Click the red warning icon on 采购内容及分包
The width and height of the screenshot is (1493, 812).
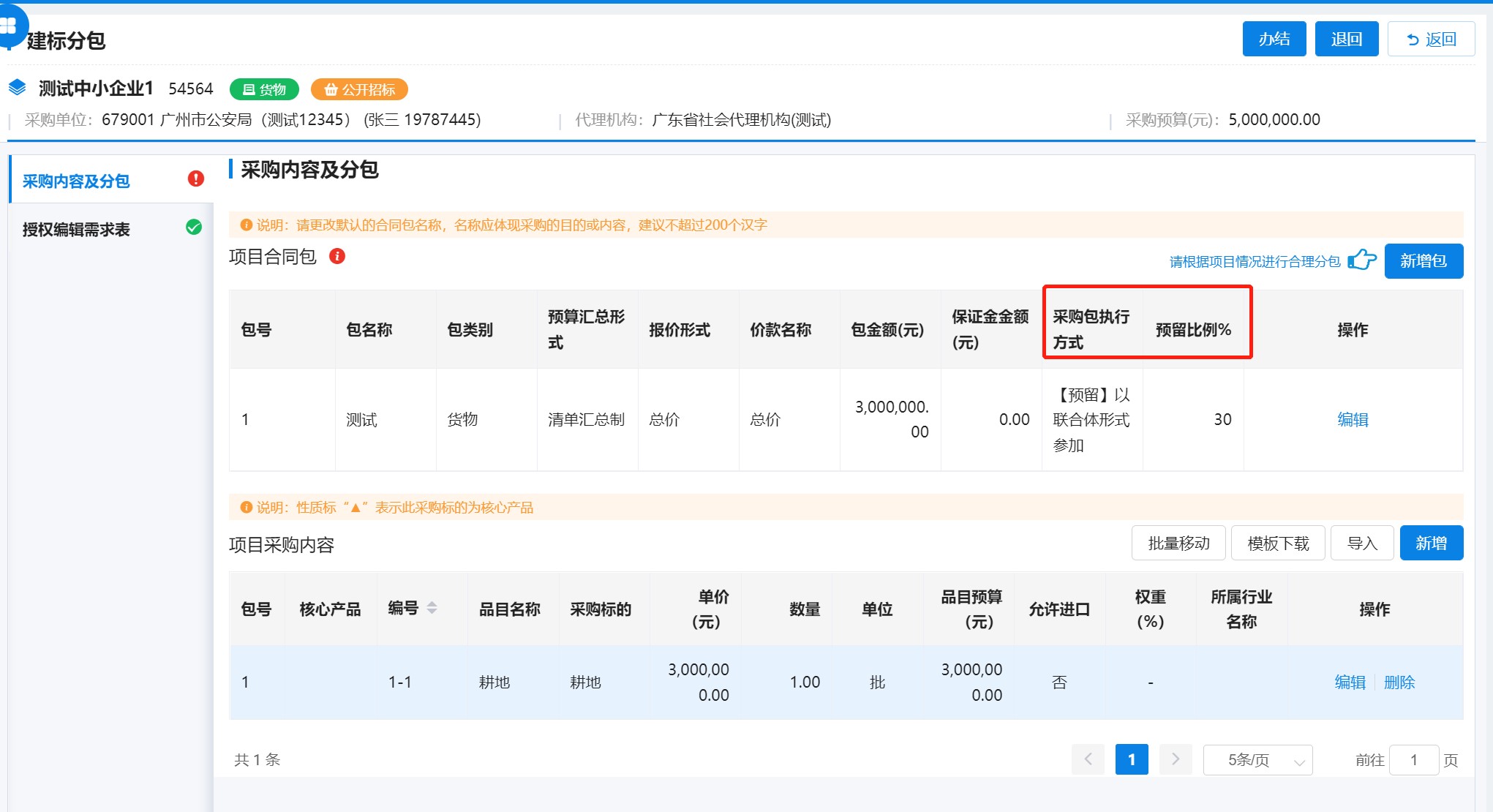point(195,178)
